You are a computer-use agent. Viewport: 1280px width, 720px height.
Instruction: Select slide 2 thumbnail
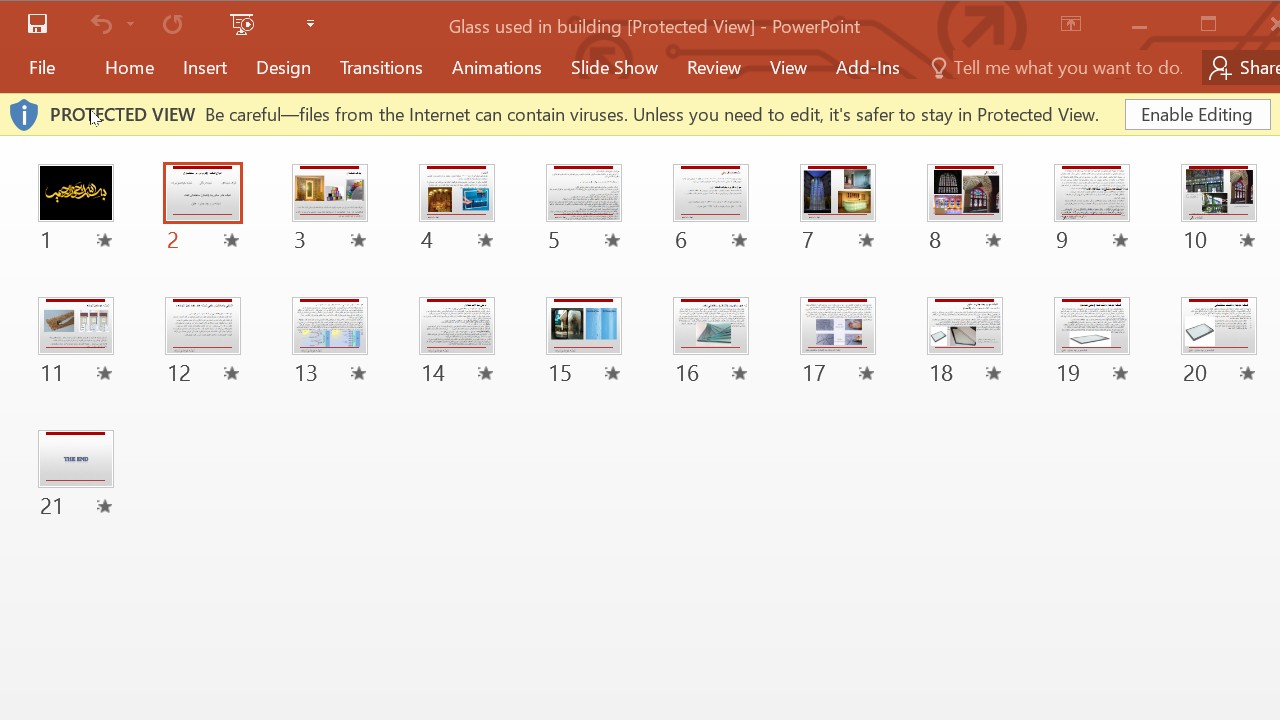[x=203, y=193]
